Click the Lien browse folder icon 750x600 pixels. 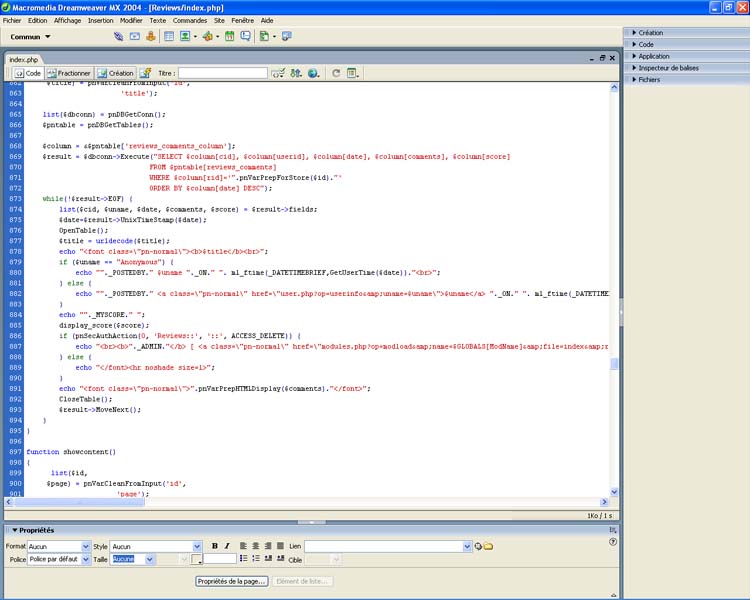point(488,546)
